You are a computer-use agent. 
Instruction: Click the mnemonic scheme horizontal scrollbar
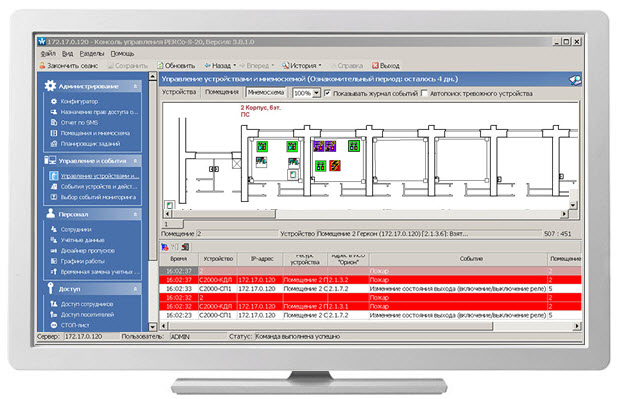[366, 214]
